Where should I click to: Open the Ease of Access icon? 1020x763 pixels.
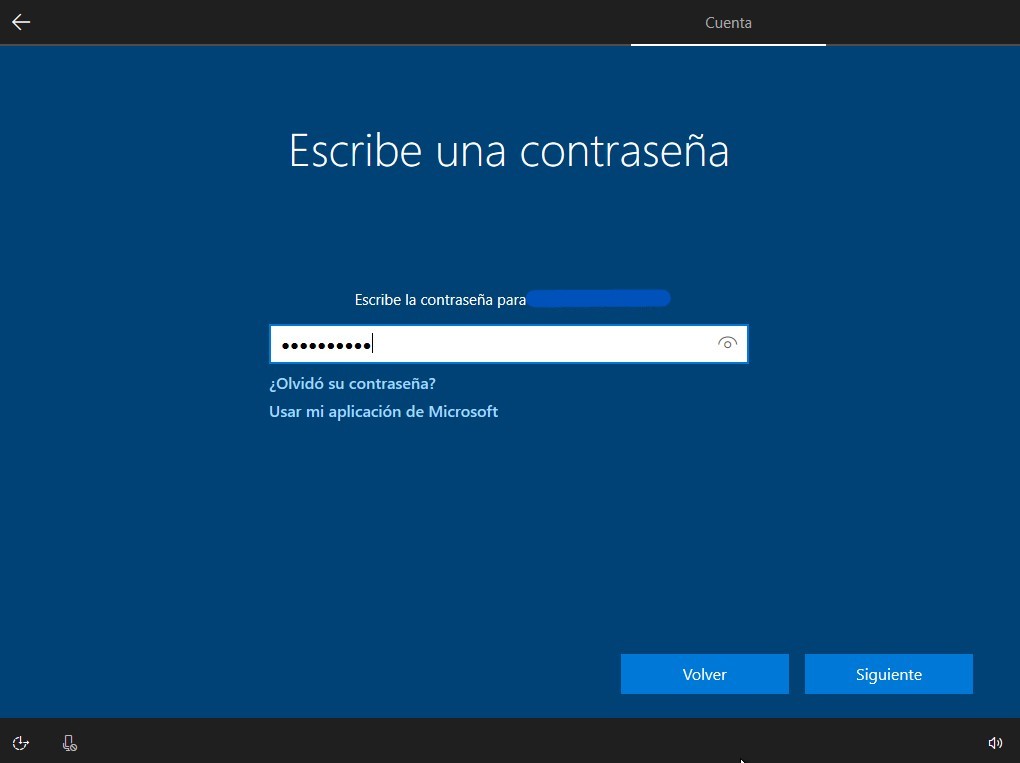[21, 743]
